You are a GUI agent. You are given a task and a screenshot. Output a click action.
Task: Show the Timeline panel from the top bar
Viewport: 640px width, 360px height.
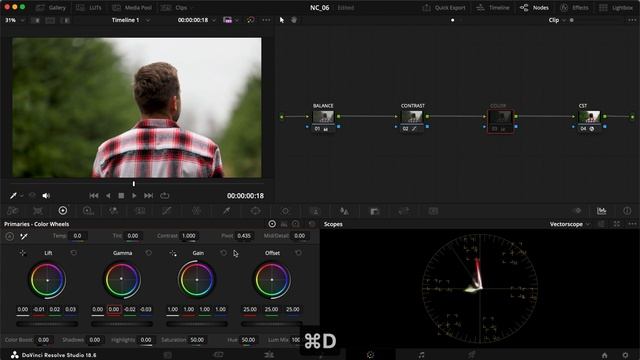click(493, 8)
